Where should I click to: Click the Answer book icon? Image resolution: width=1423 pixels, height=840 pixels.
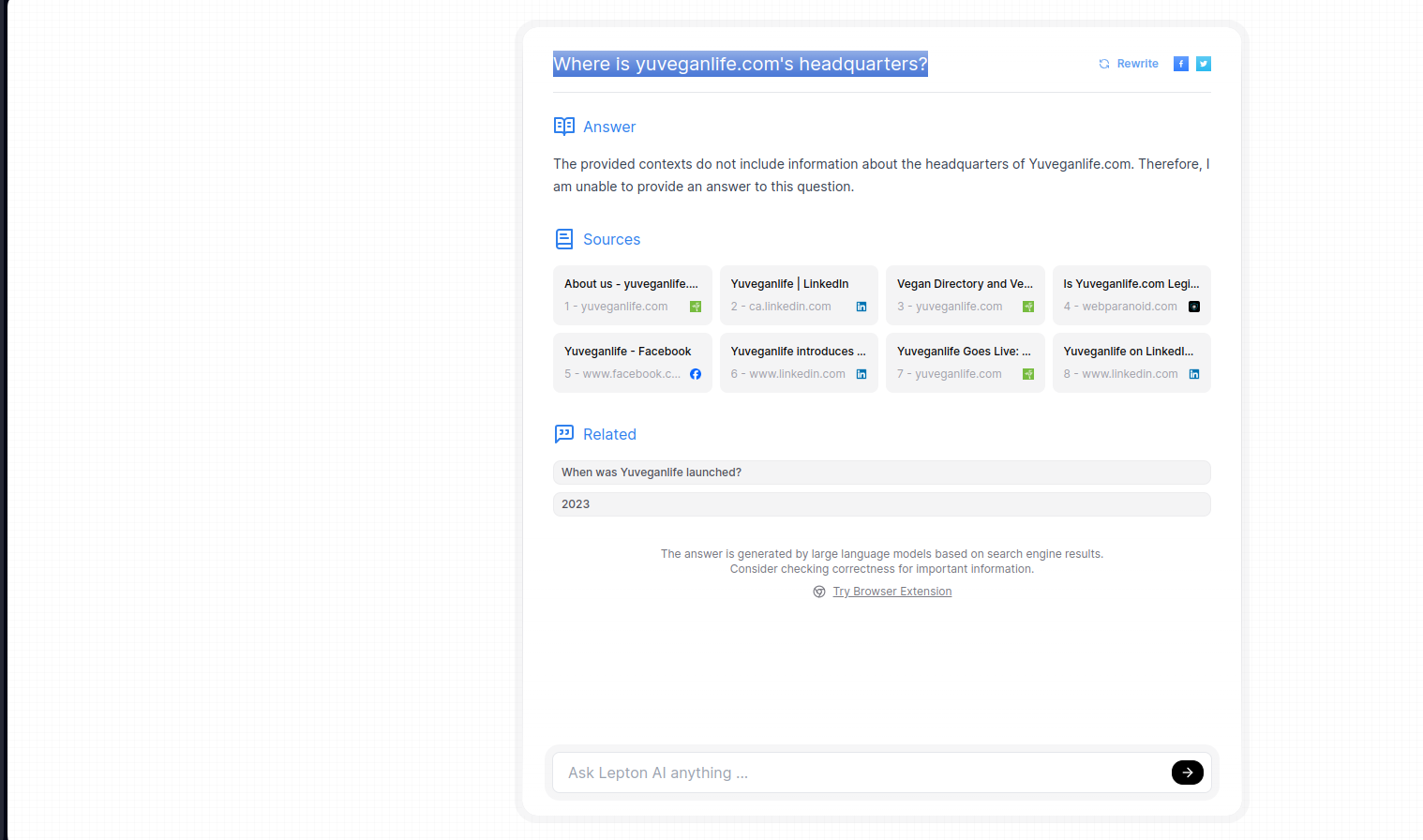coord(564,127)
